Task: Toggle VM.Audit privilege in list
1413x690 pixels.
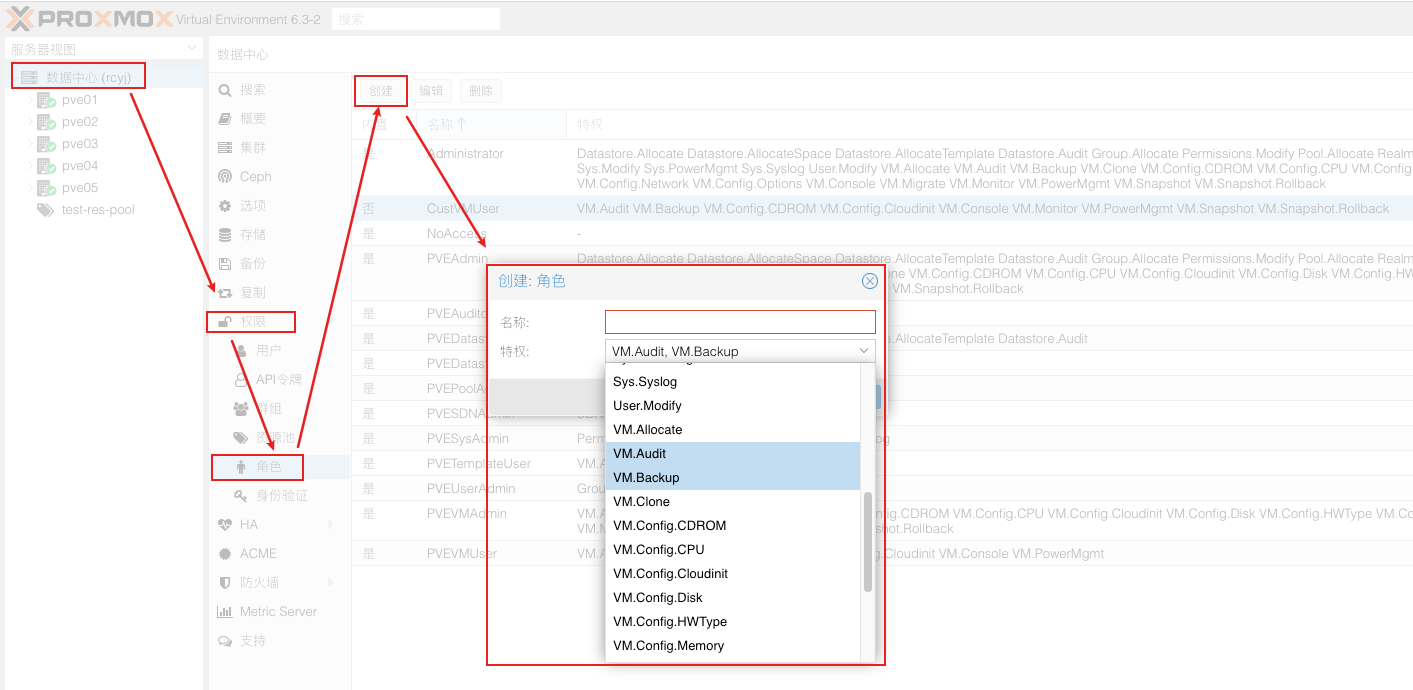Action: [x=734, y=454]
